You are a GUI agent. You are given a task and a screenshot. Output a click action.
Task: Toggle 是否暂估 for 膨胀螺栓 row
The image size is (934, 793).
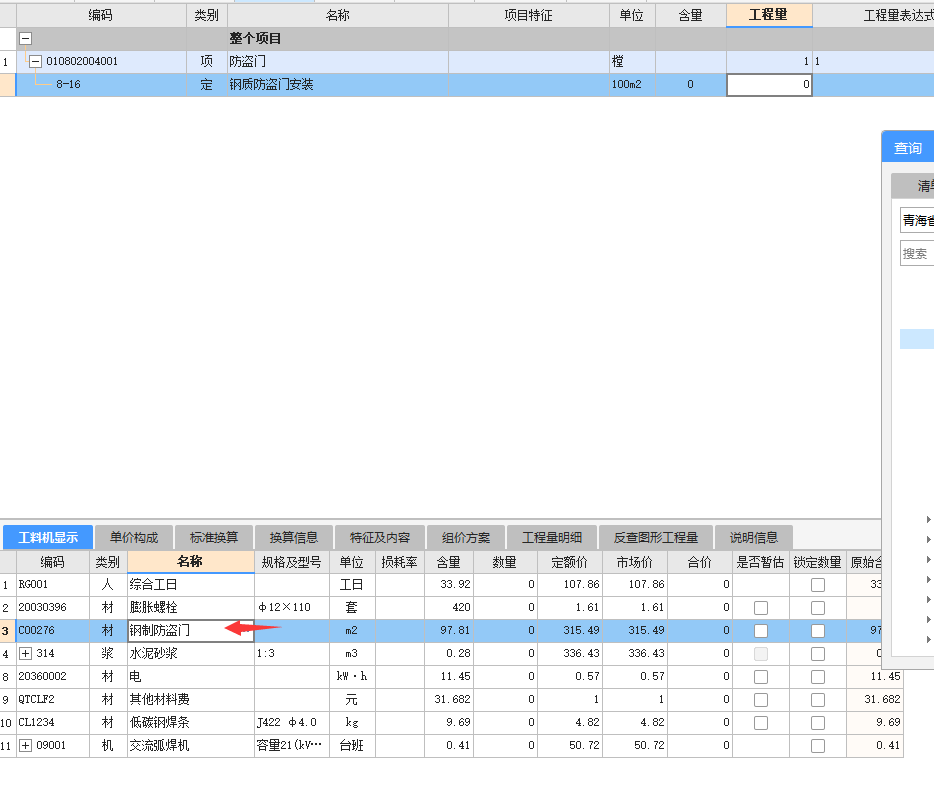tap(761, 608)
